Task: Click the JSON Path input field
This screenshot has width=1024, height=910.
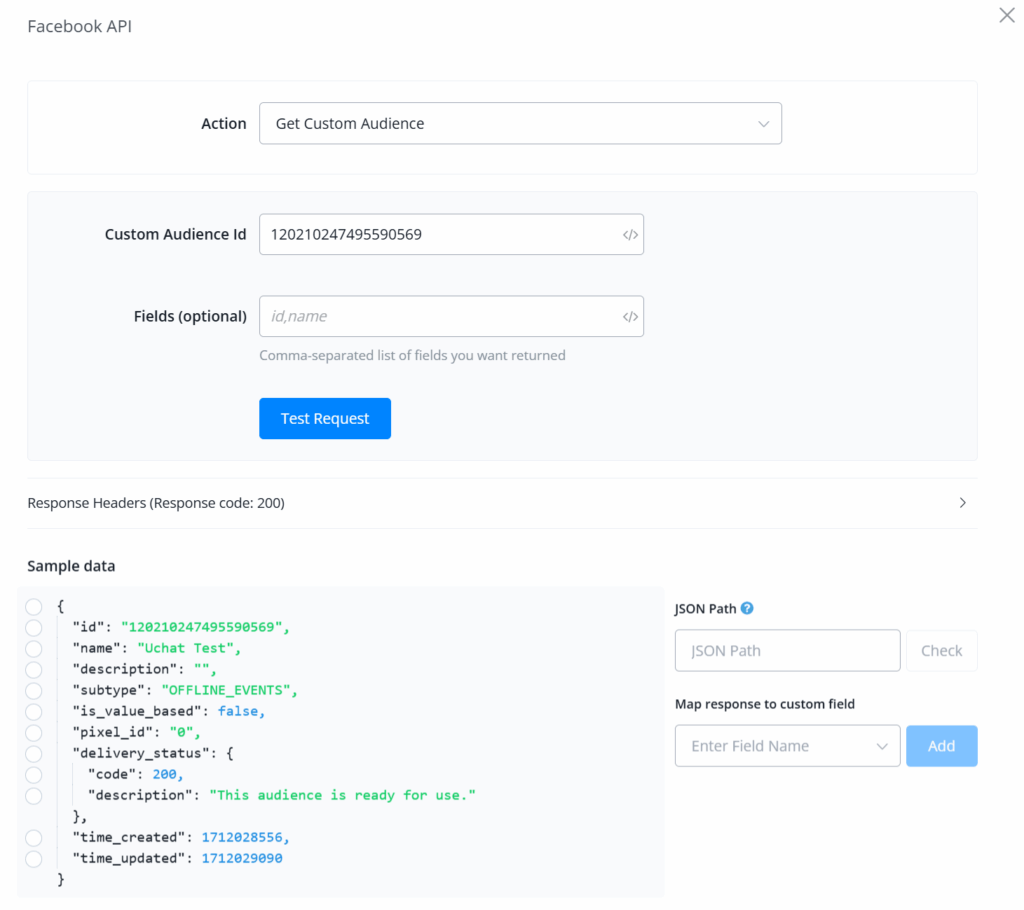Action: pyautogui.click(x=787, y=651)
